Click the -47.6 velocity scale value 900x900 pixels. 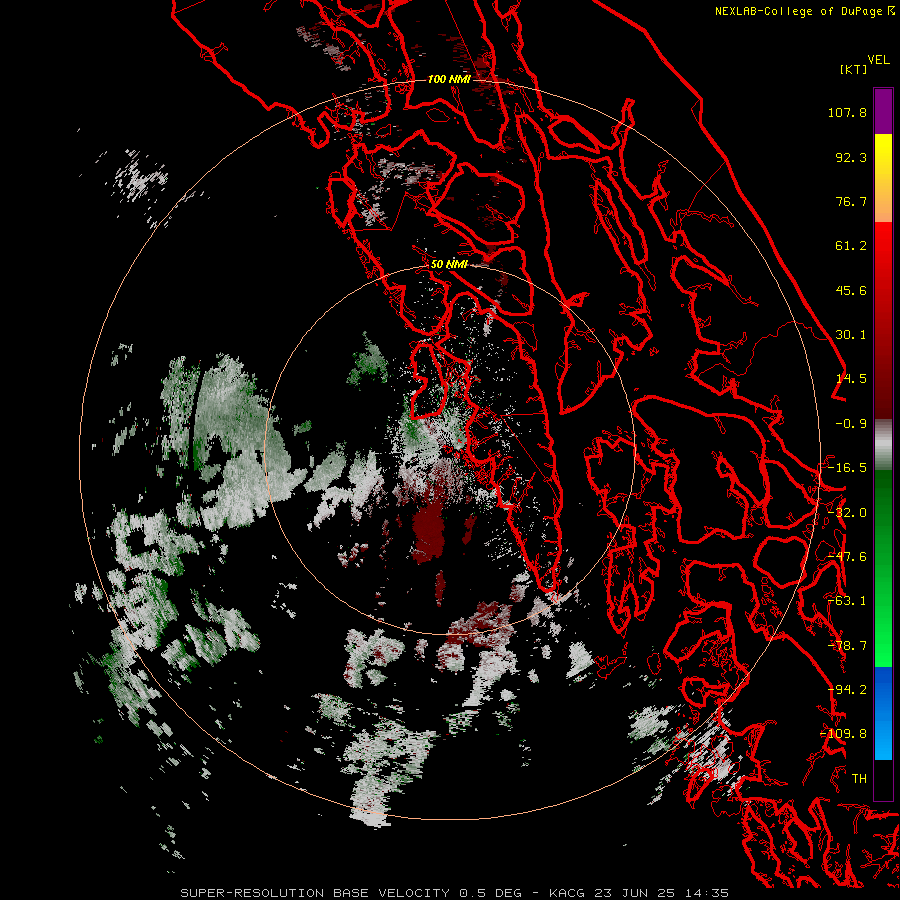(x=847, y=557)
